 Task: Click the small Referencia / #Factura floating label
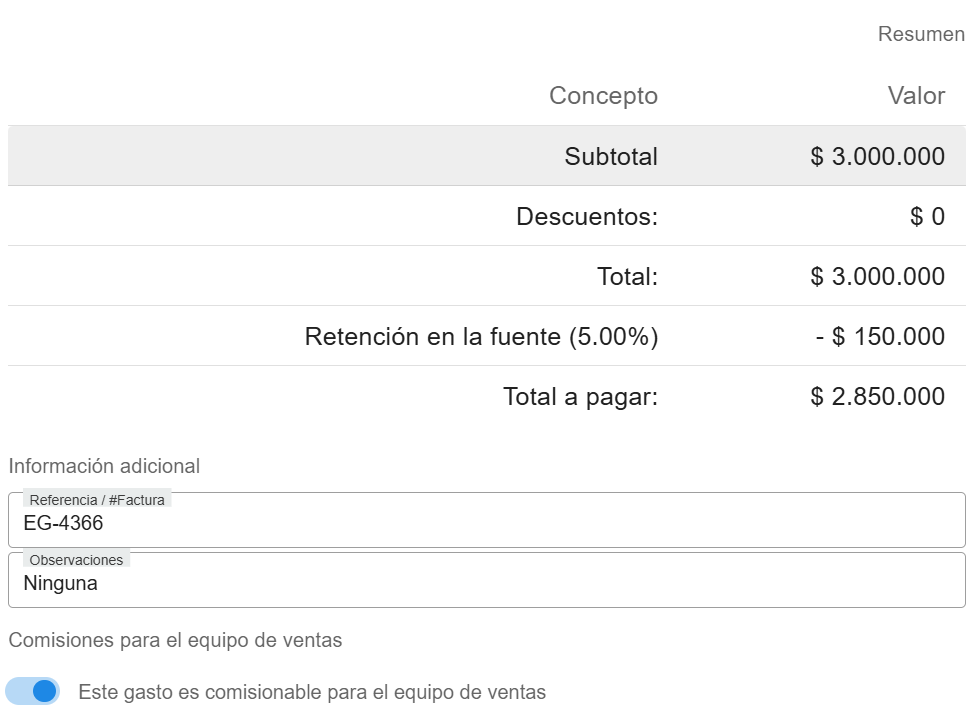(x=97, y=500)
